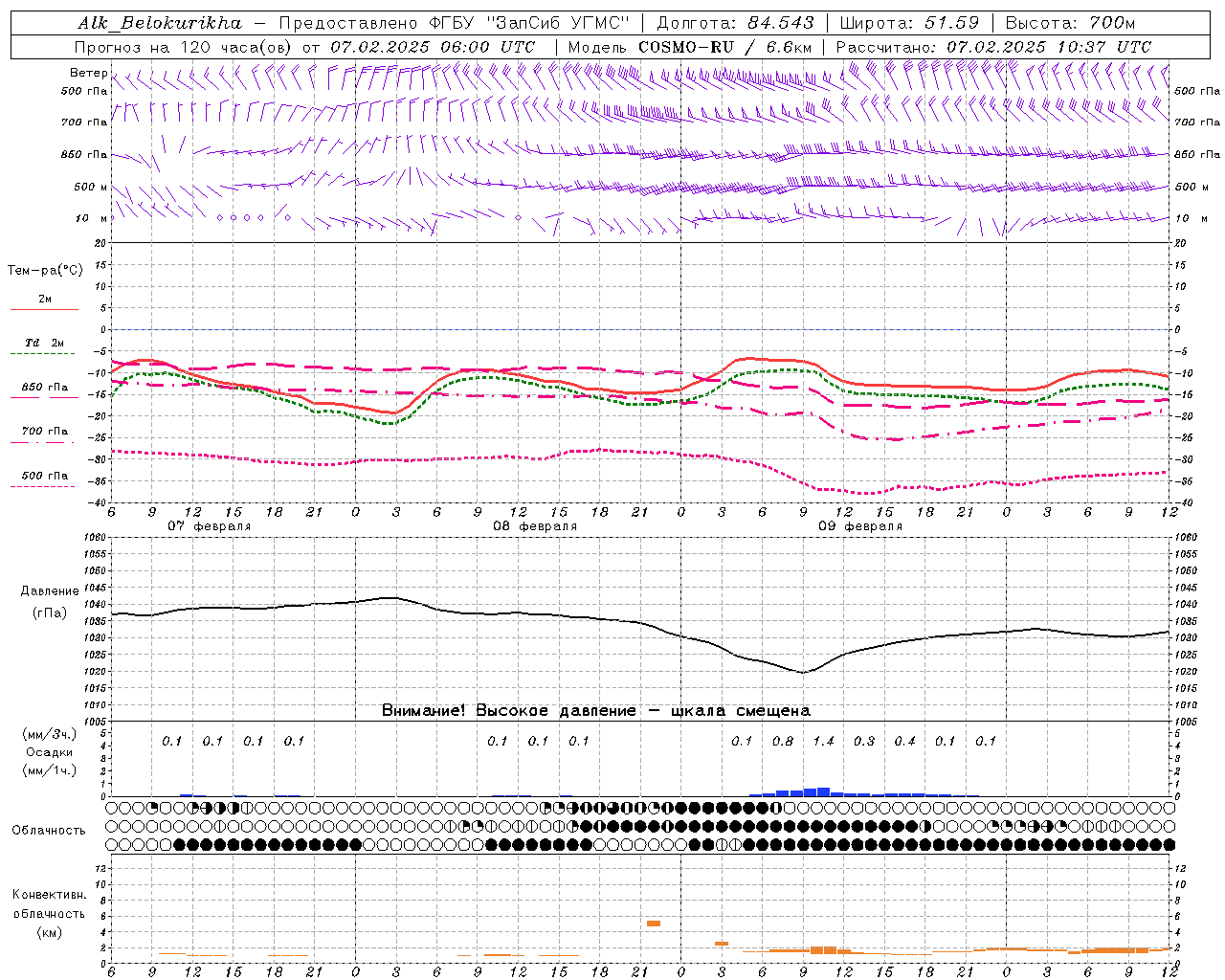Click the Конвективн. convective cloud label
The image size is (1225, 980).
coord(49,895)
